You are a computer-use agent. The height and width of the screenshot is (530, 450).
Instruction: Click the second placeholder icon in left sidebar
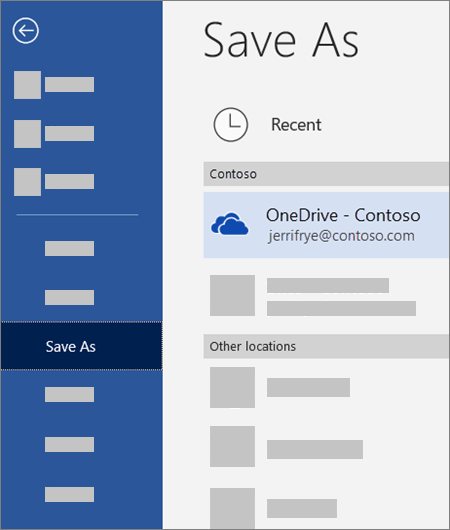(x=27, y=134)
